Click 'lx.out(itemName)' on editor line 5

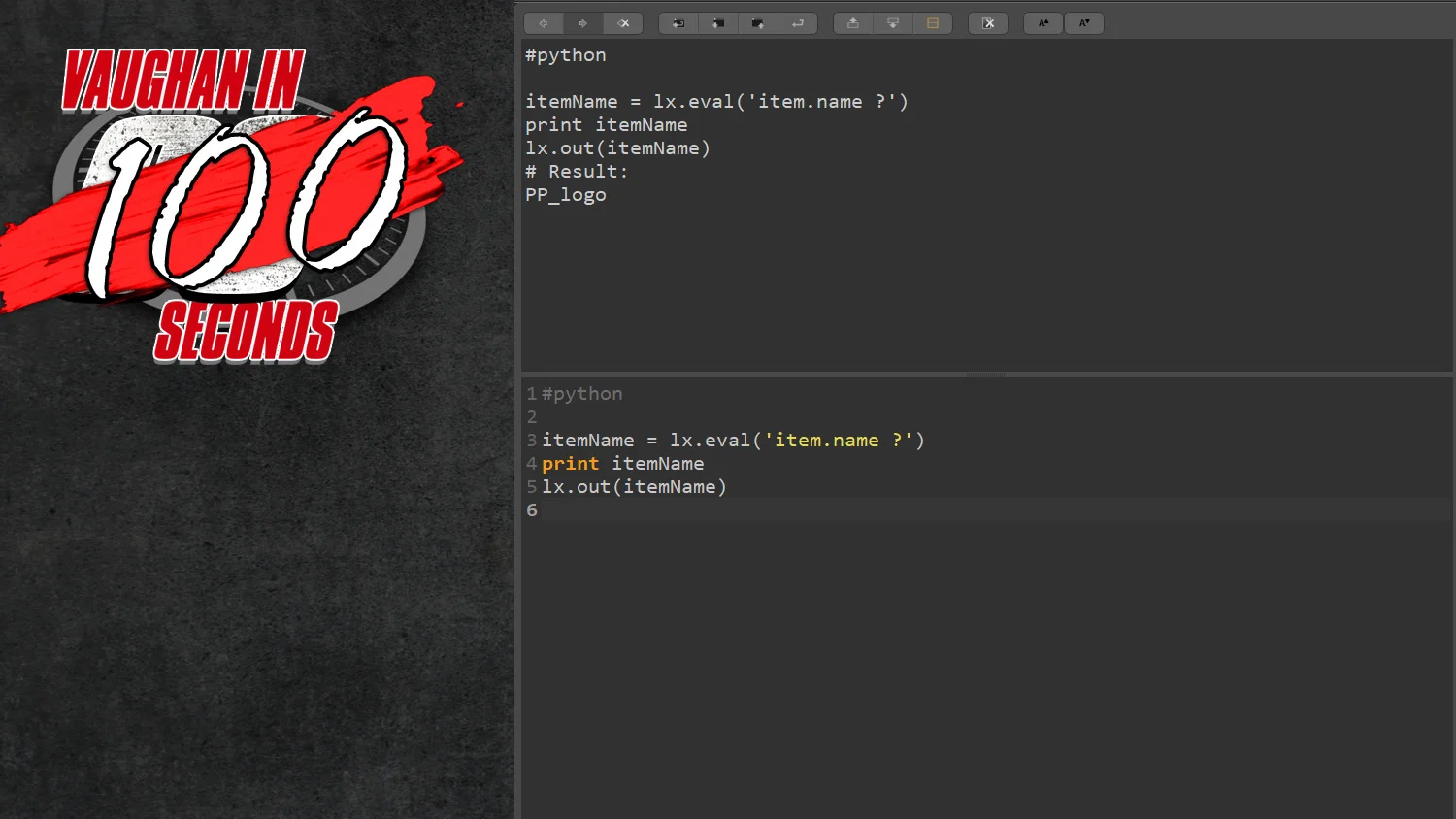coord(634,487)
